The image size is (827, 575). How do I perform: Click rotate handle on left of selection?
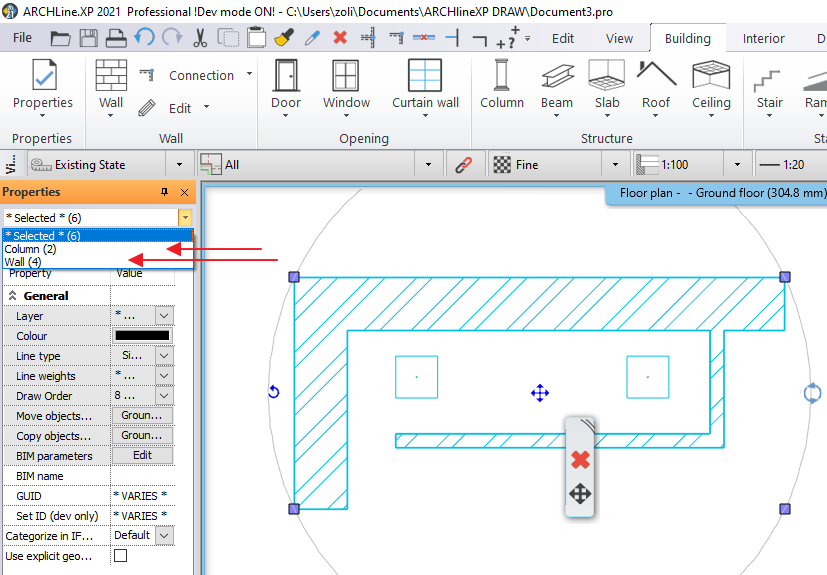274,391
